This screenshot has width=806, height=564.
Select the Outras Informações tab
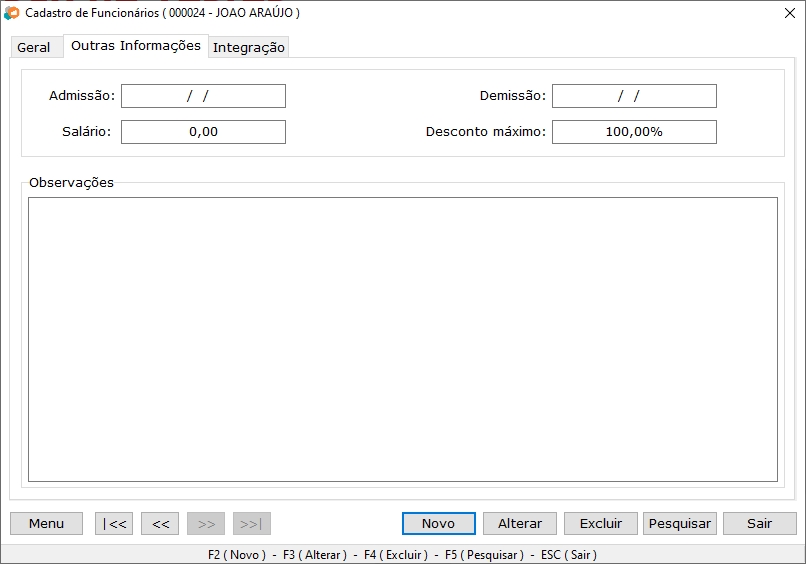point(136,46)
